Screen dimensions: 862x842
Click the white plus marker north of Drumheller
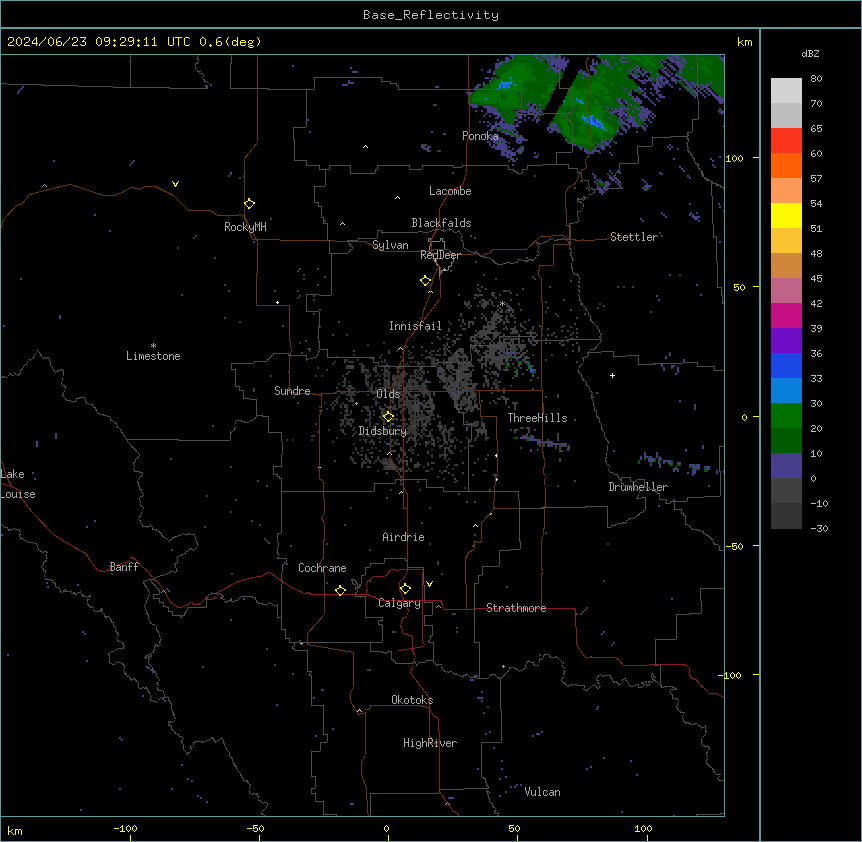point(612,375)
